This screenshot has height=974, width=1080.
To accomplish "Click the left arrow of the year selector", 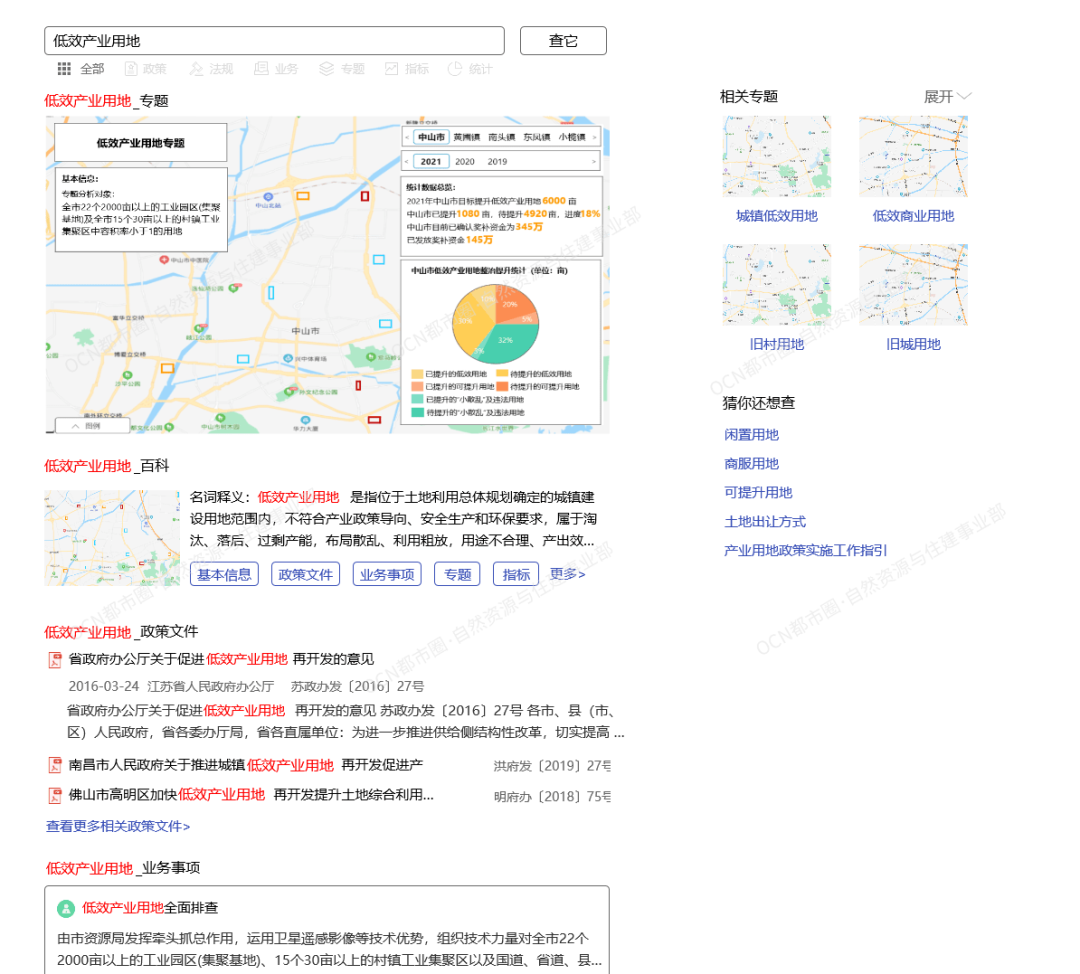I will point(407,161).
